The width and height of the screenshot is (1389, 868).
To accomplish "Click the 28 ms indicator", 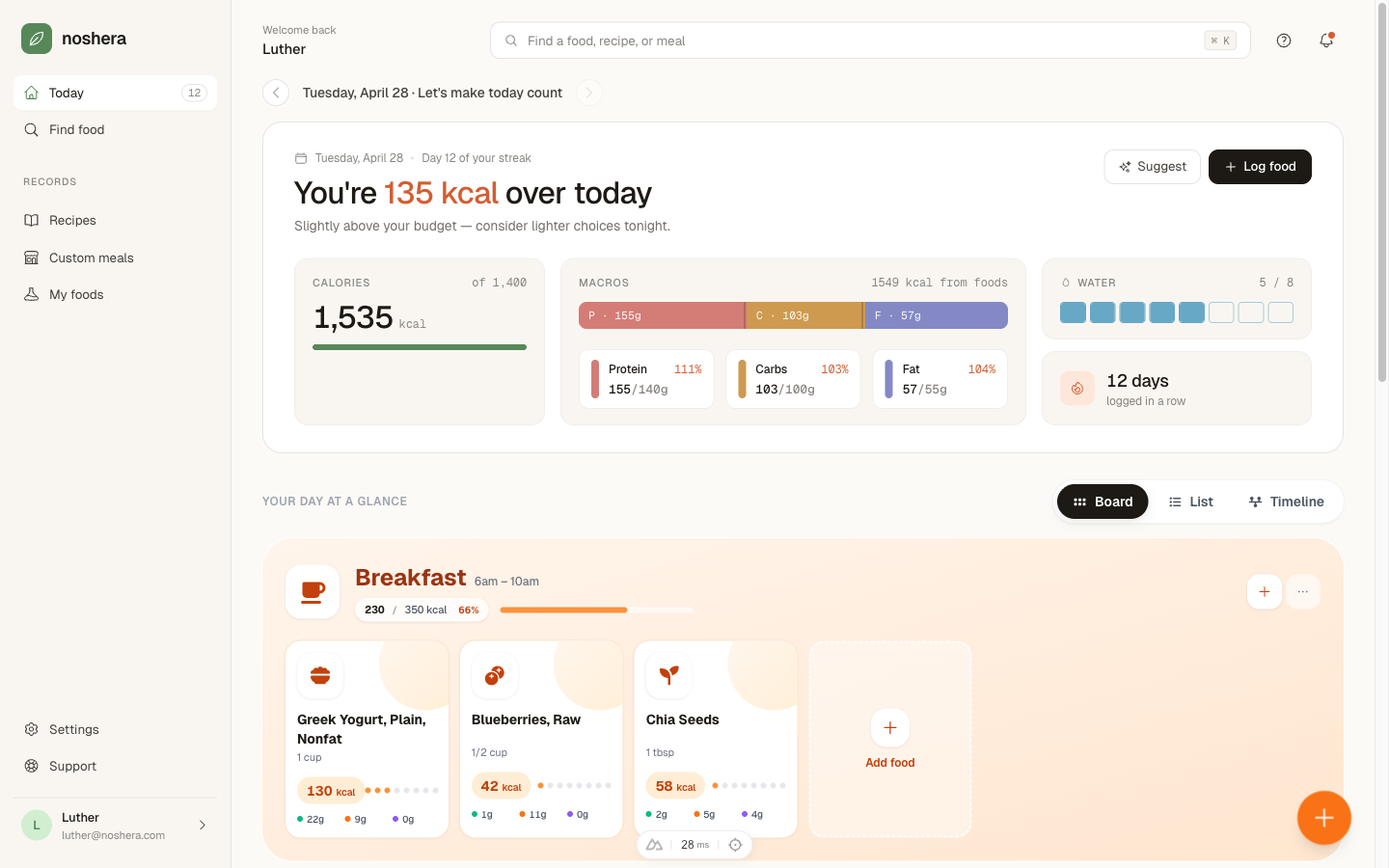I will pos(694,845).
